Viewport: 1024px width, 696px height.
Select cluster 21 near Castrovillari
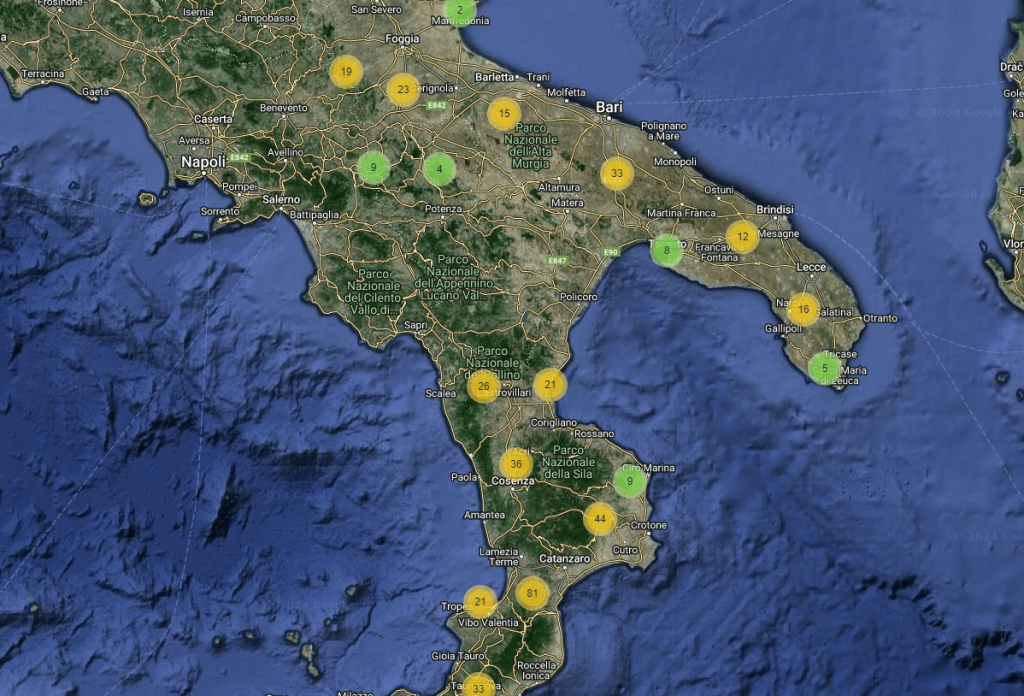point(550,384)
